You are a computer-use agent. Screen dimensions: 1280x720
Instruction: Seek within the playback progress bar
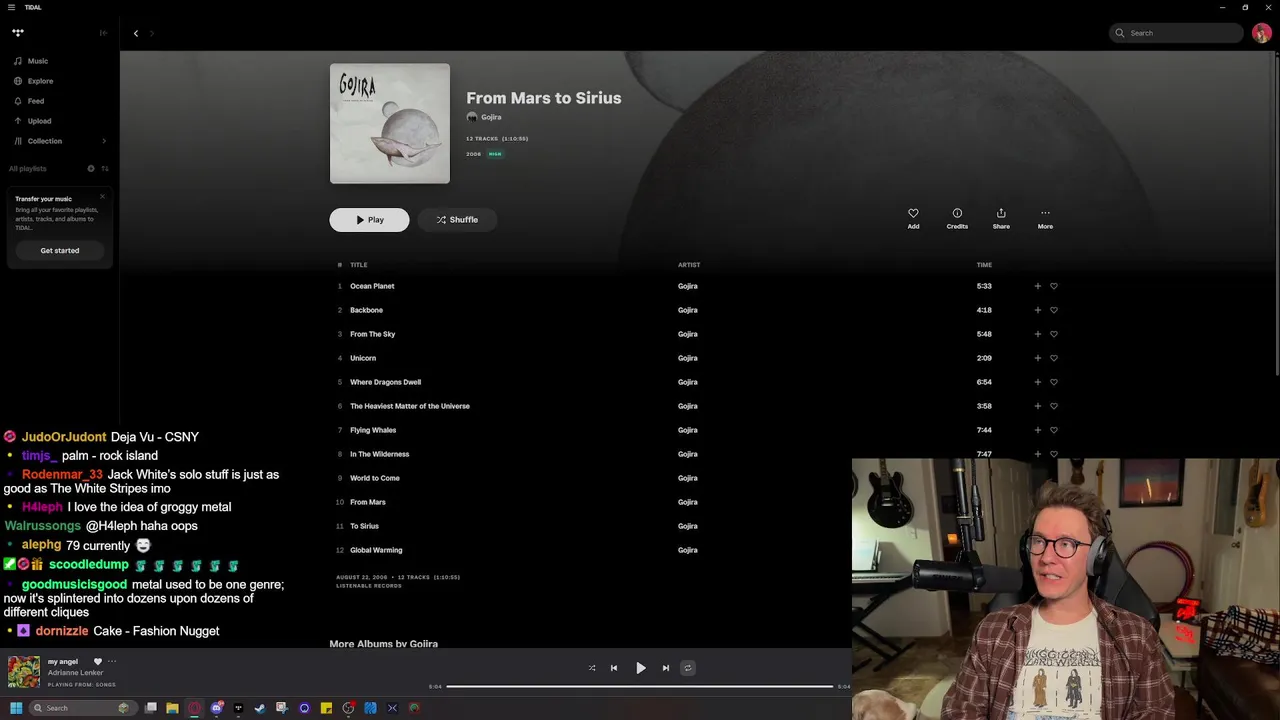(640, 687)
